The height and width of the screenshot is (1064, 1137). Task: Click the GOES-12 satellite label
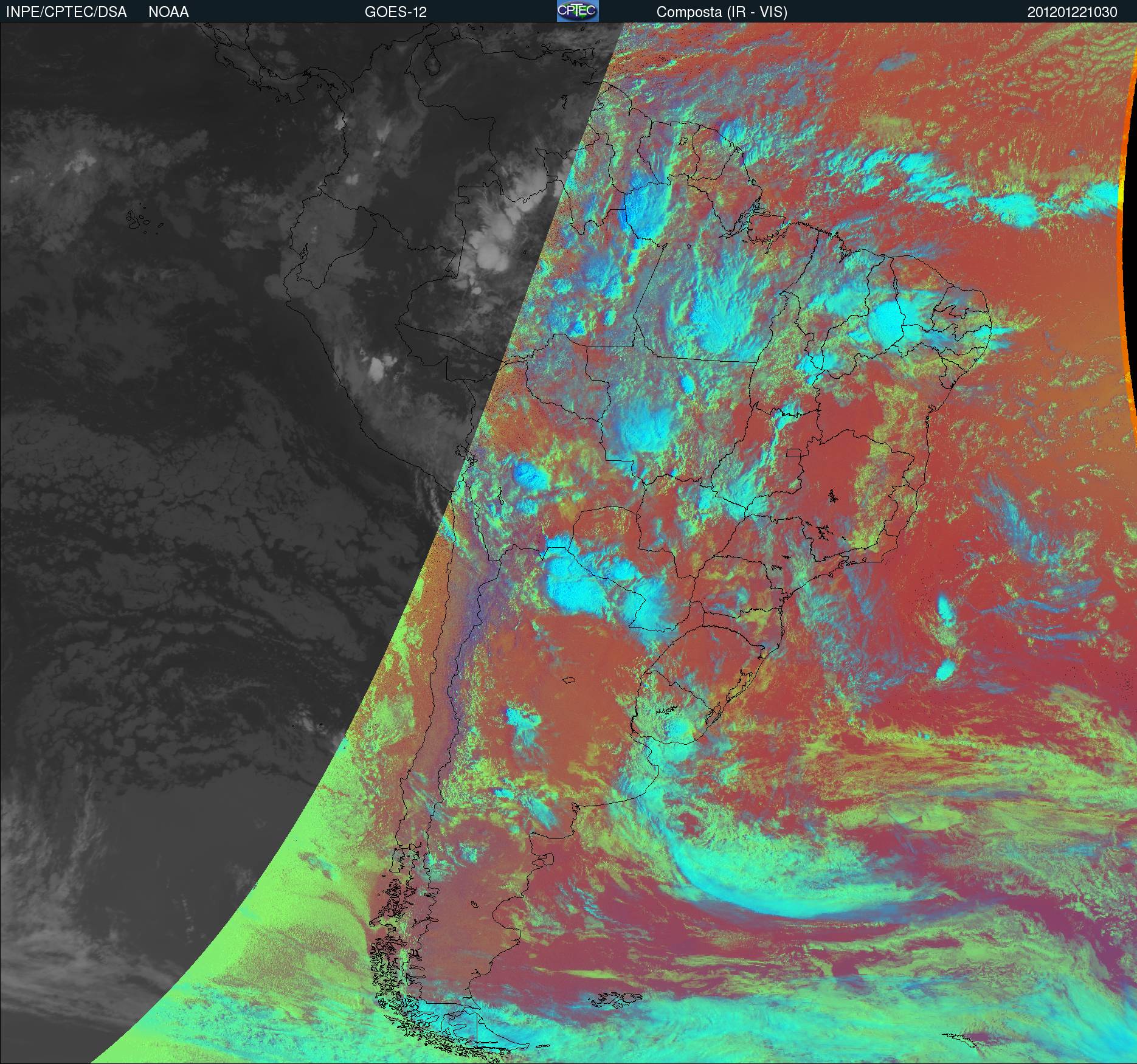(396, 12)
